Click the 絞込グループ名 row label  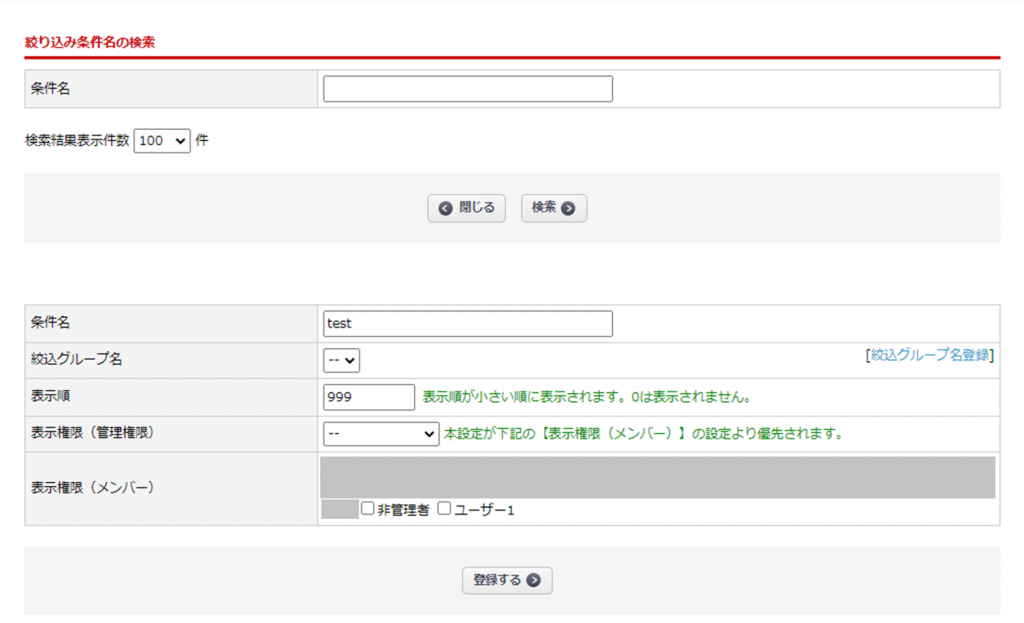[76, 359]
